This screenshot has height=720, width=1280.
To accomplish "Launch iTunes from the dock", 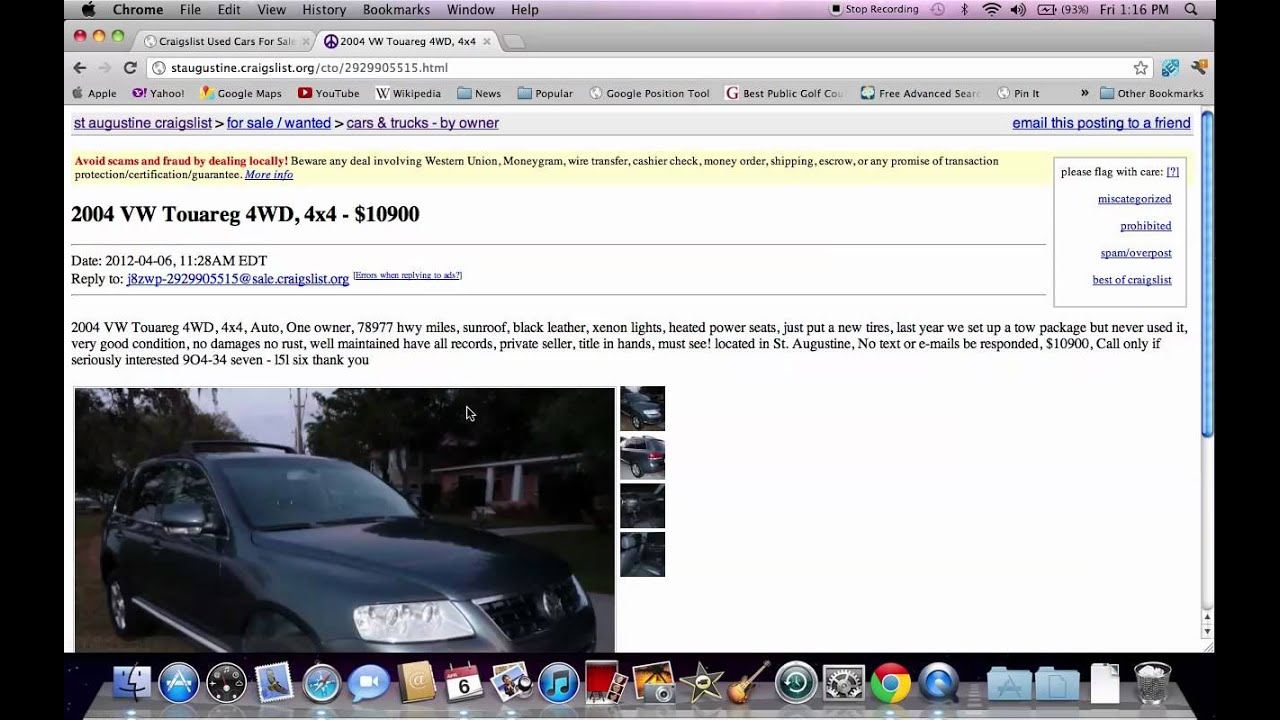I will [x=558, y=683].
